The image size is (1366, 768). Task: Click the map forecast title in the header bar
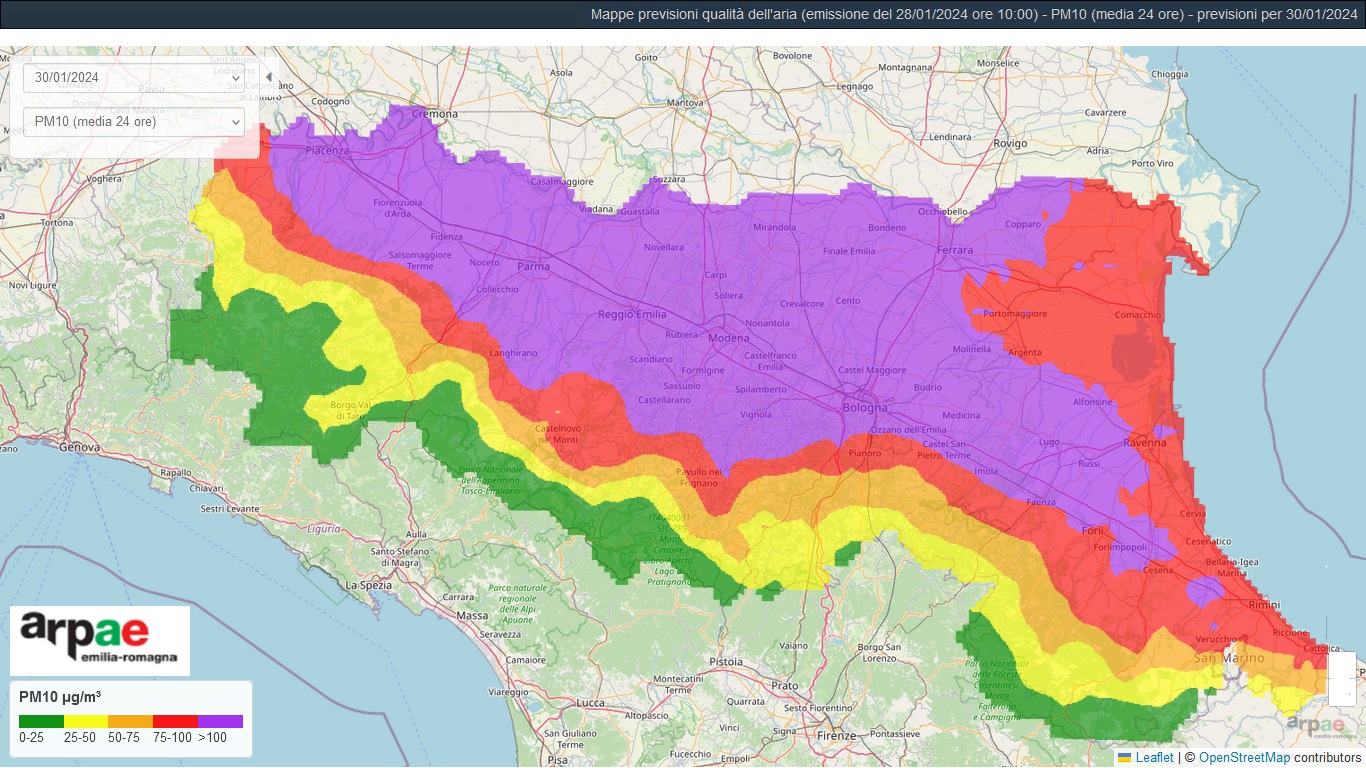[x=973, y=14]
